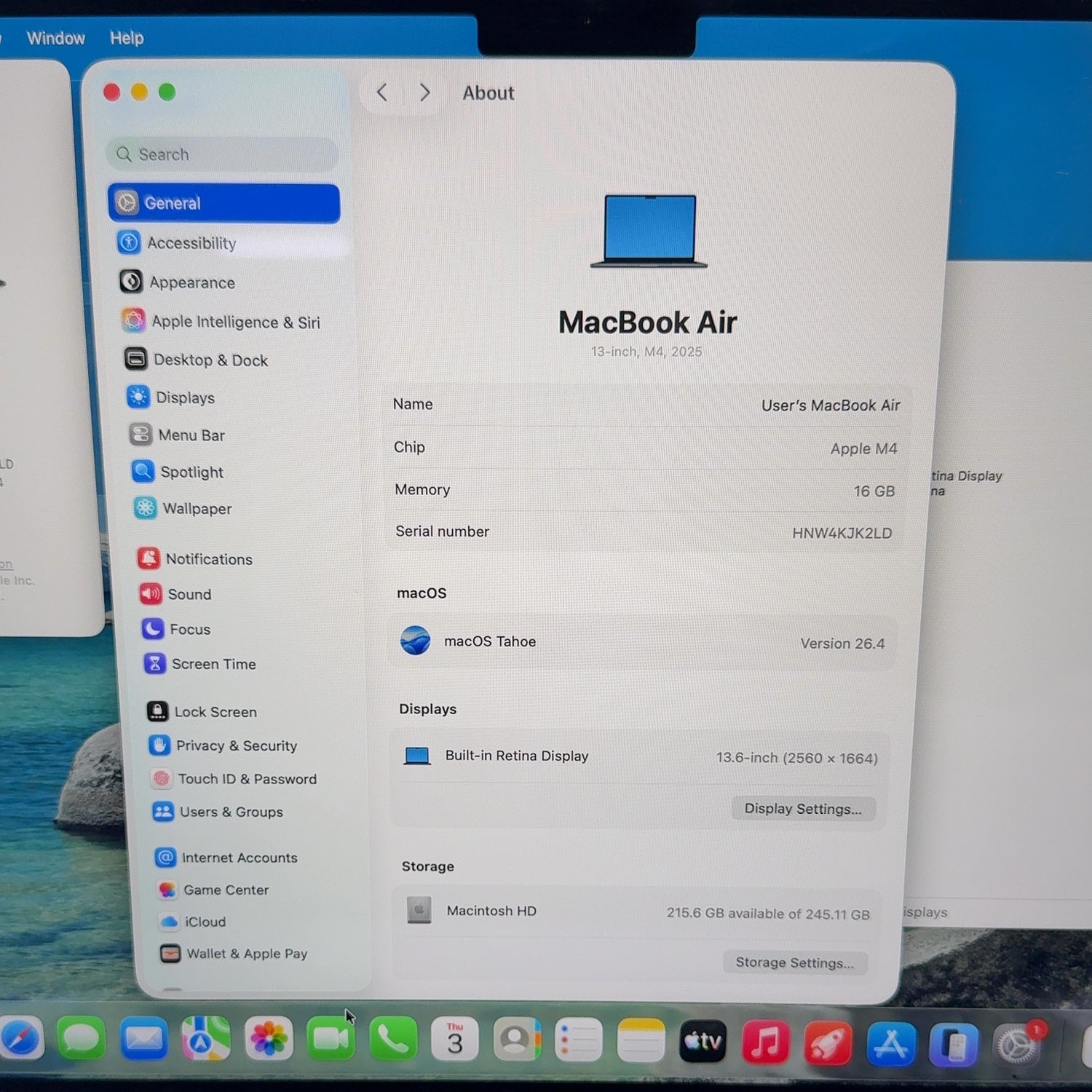Click the macOS Tahoe icon

pyautogui.click(x=415, y=641)
